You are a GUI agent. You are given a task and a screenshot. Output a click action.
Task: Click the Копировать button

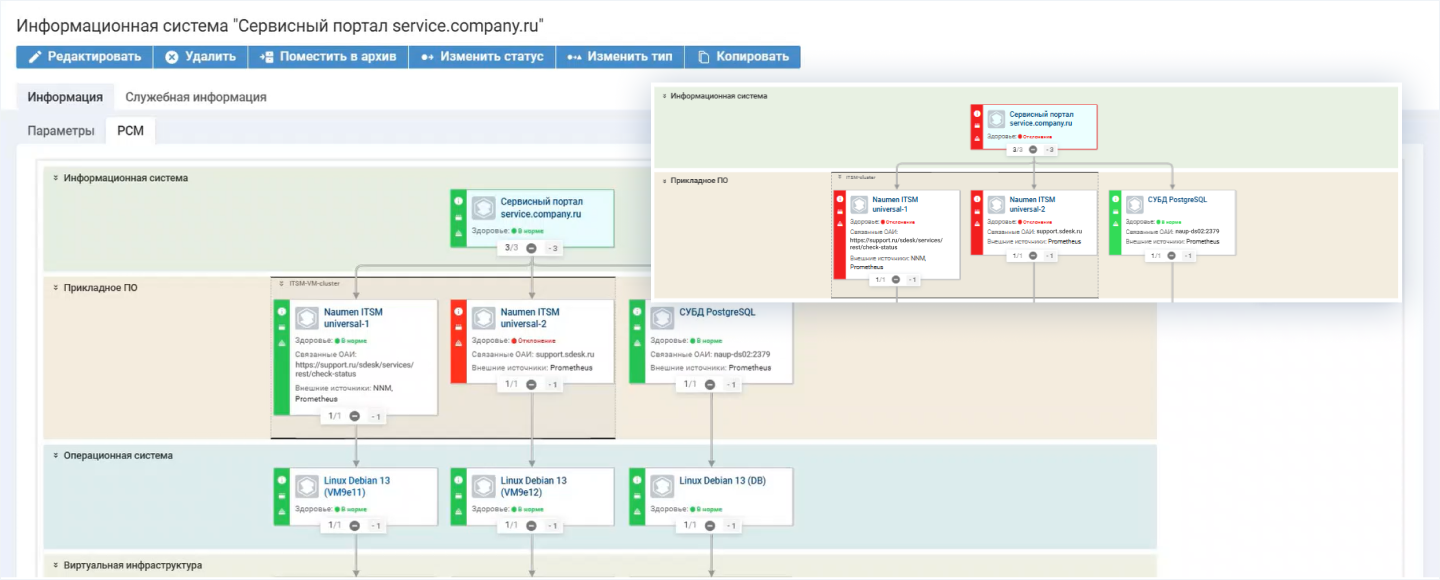click(743, 57)
